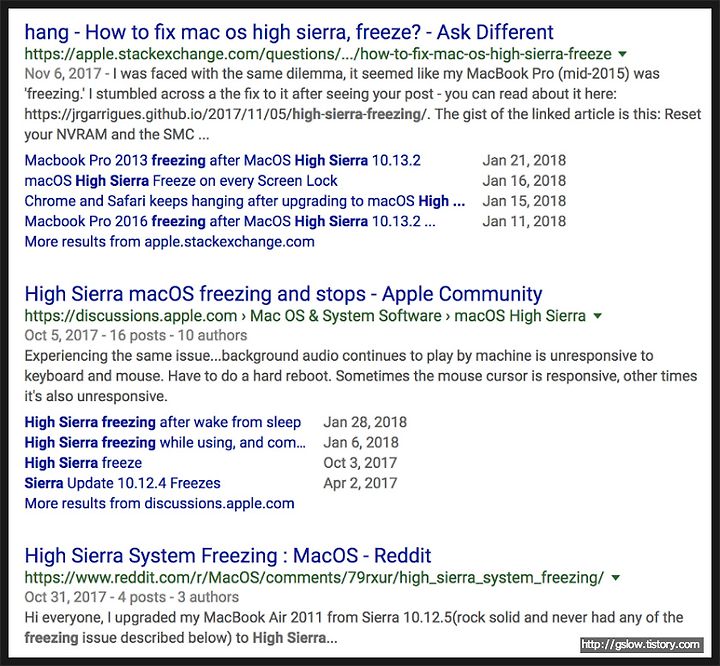Viewport: 720px width, 666px height.
Task: Click the 'Apr 2, 2017' date
Action: [x=360, y=483]
